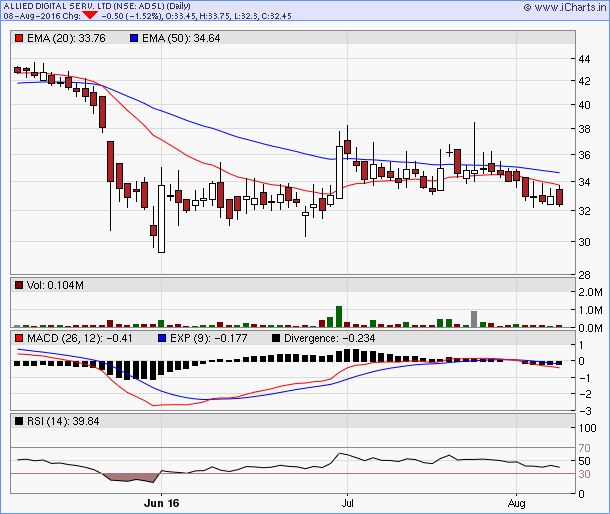
Task: Click the -0.50 (-1.52%) change value
Action: (131, 16)
